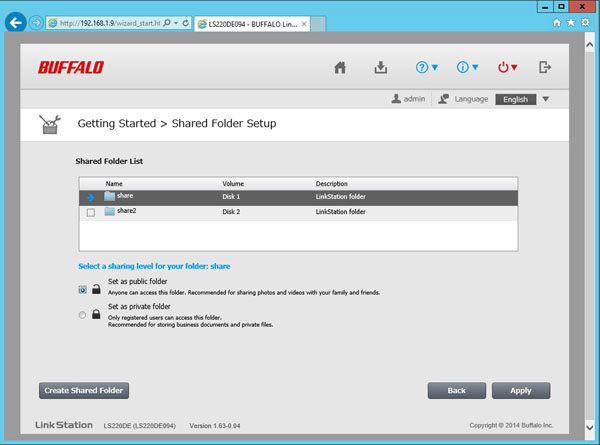Sort by Description column header
600x445 pixels.
click(x=331, y=184)
